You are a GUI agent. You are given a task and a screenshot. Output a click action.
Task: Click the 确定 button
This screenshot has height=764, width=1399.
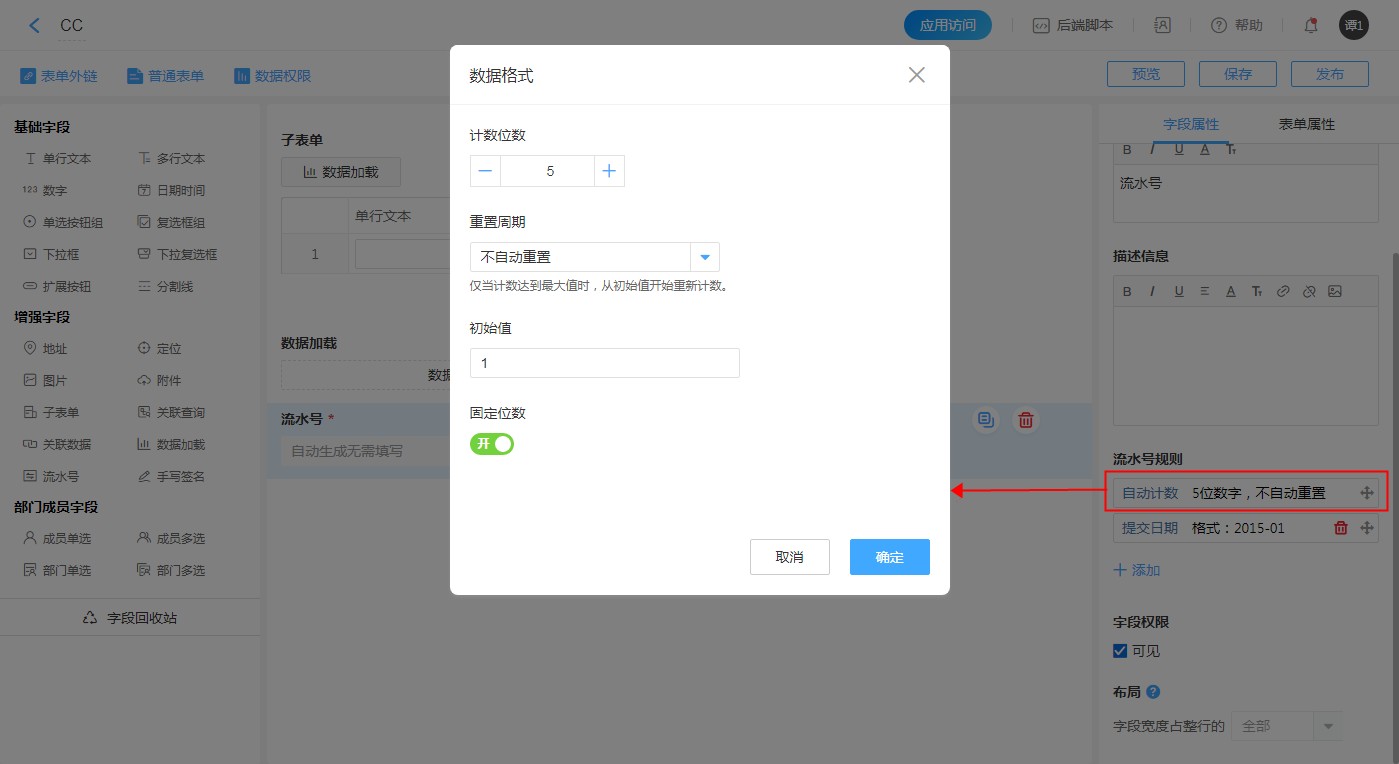(x=889, y=557)
